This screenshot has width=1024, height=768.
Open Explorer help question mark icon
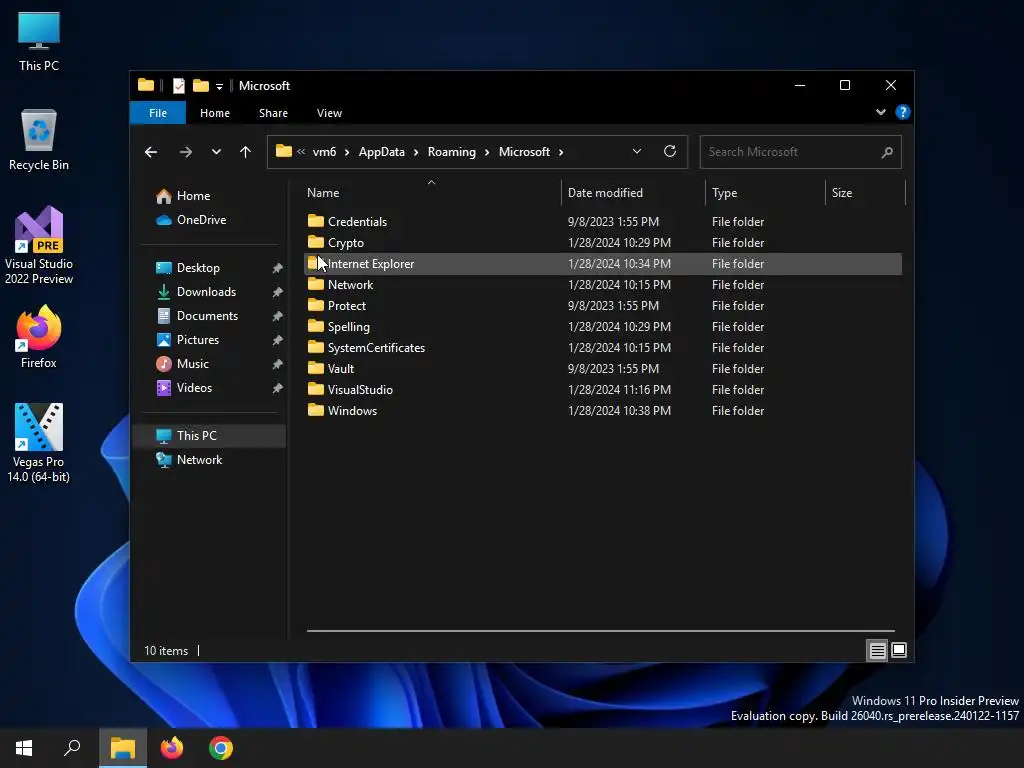(x=903, y=112)
